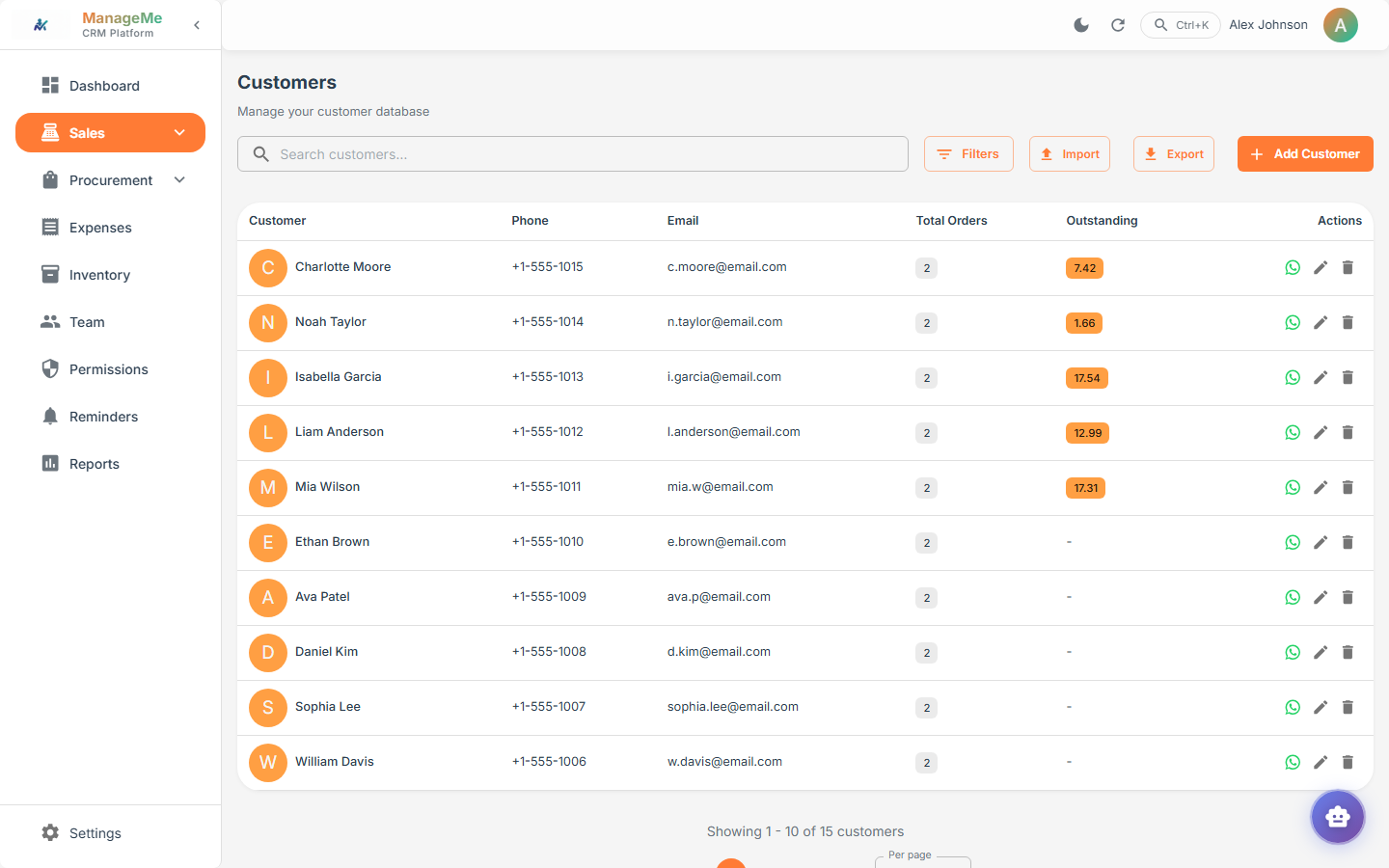Screen dimensions: 1389x868
Task: Click WhatsApp icon for Mia Wilson
Action: coord(1293,488)
